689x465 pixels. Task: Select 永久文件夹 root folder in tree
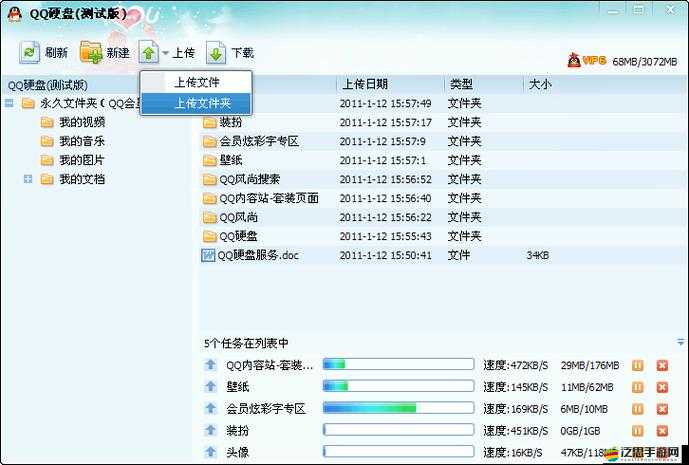[90, 103]
